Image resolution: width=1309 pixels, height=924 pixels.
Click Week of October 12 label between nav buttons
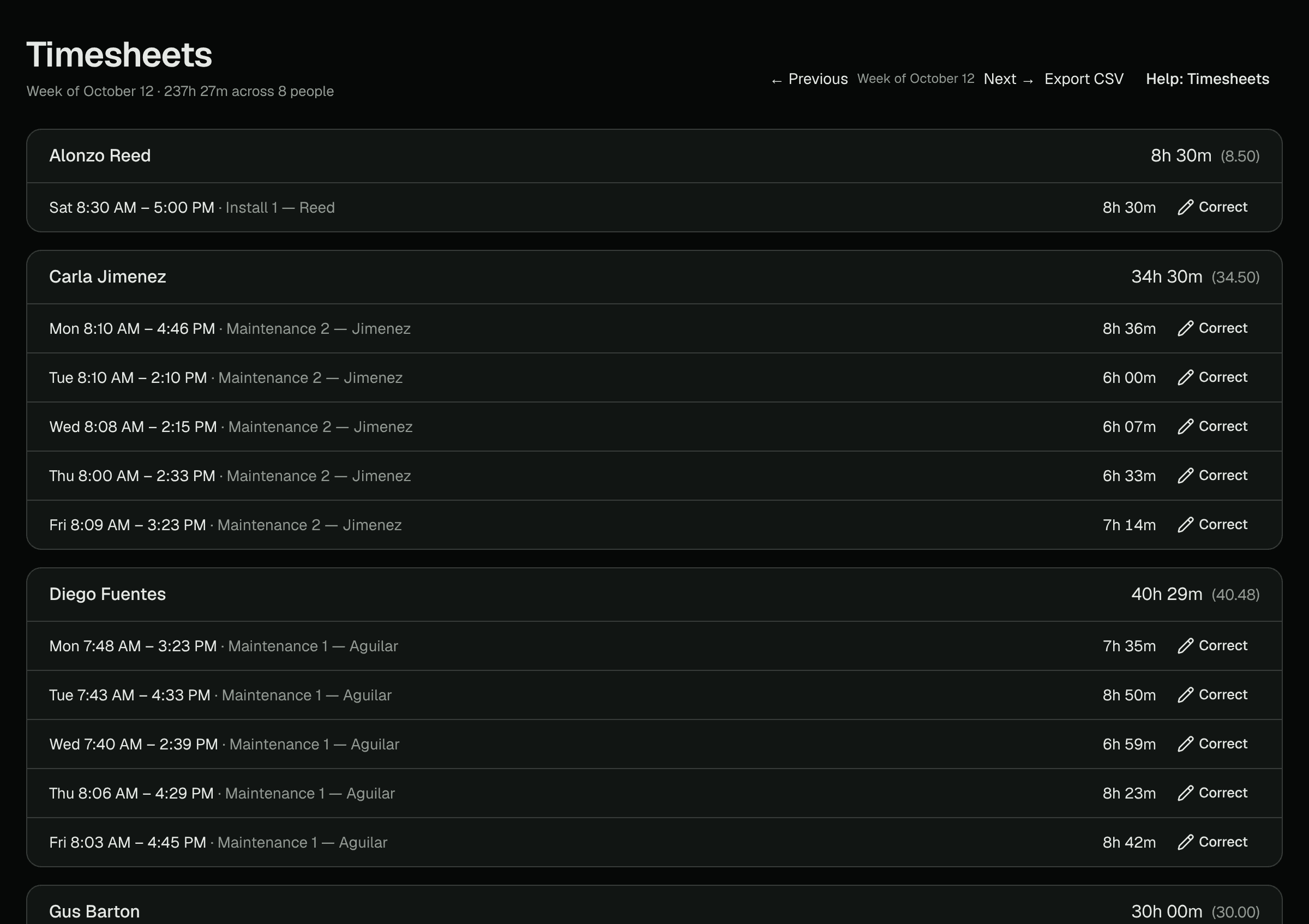(x=916, y=79)
